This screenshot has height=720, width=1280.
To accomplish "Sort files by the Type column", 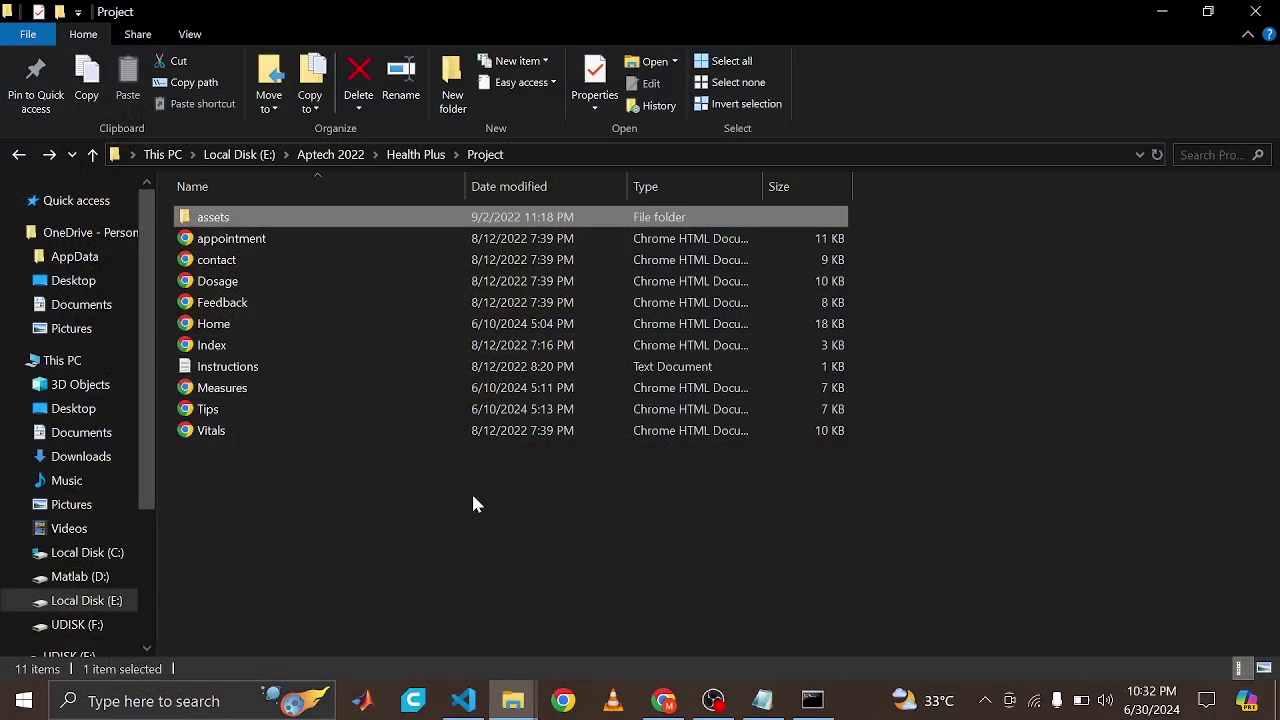I will [x=694, y=186].
